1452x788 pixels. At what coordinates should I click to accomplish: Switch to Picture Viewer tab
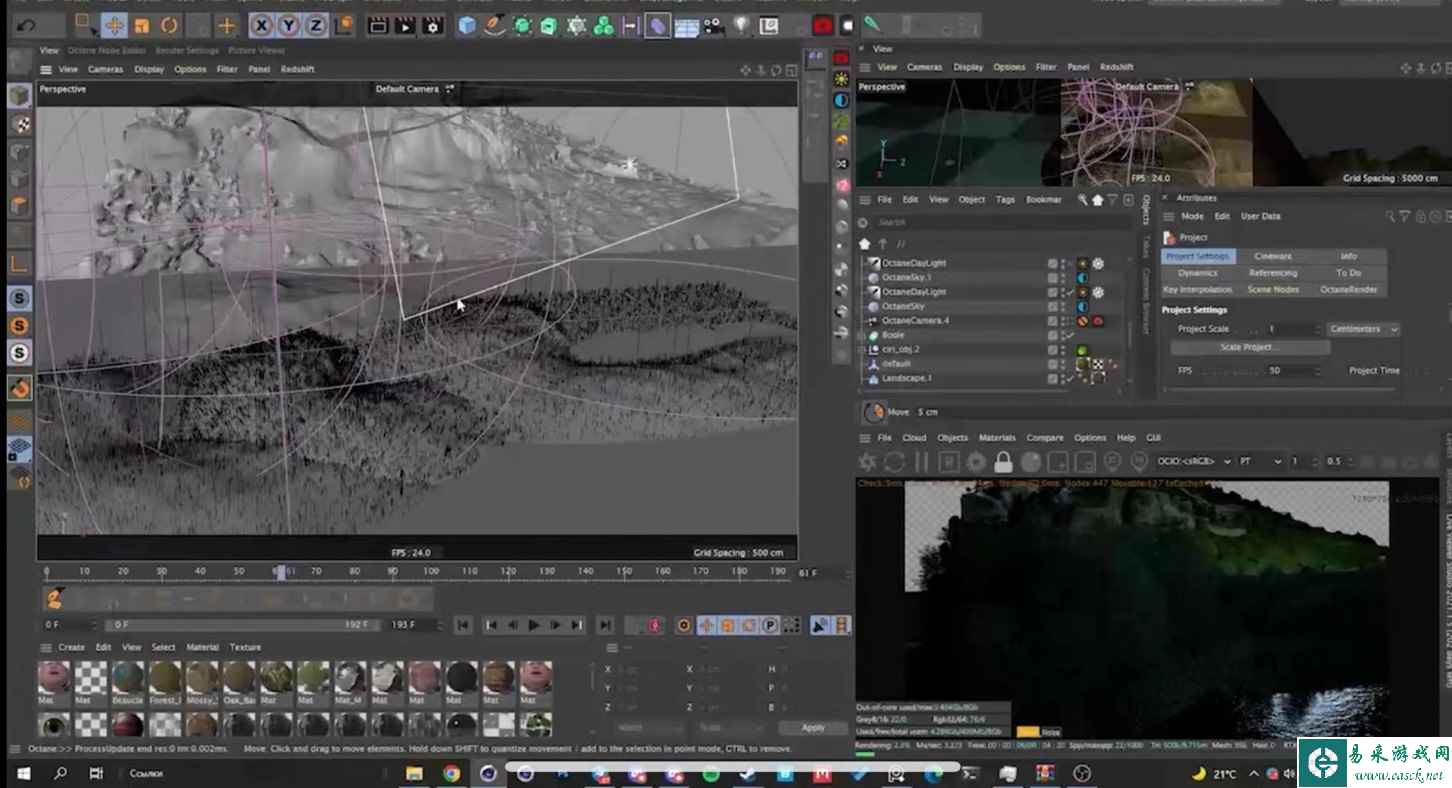tap(256, 50)
